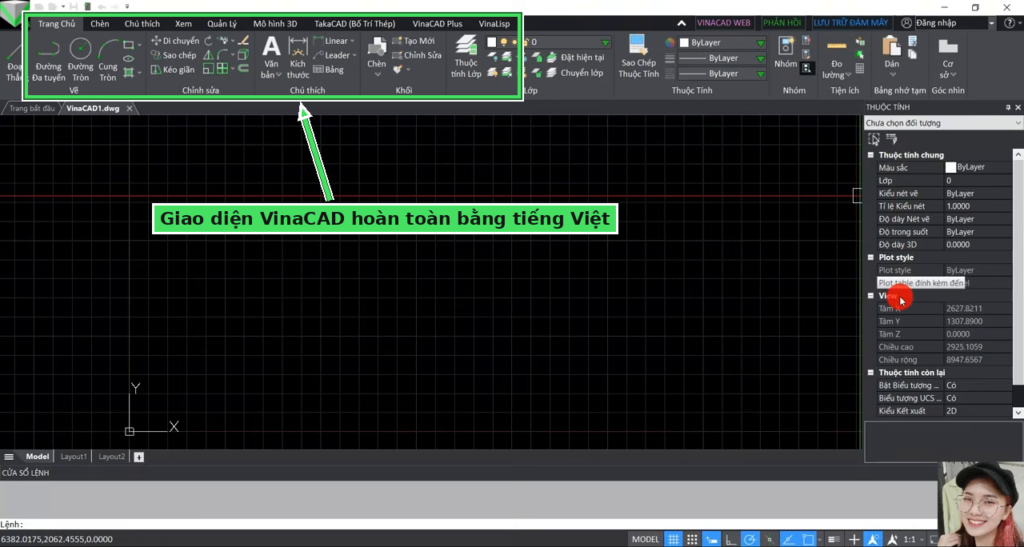This screenshot has height=547, width=1024.
Task: Collapse Thuộc tính còn lại section
Action: coord(871,372)
